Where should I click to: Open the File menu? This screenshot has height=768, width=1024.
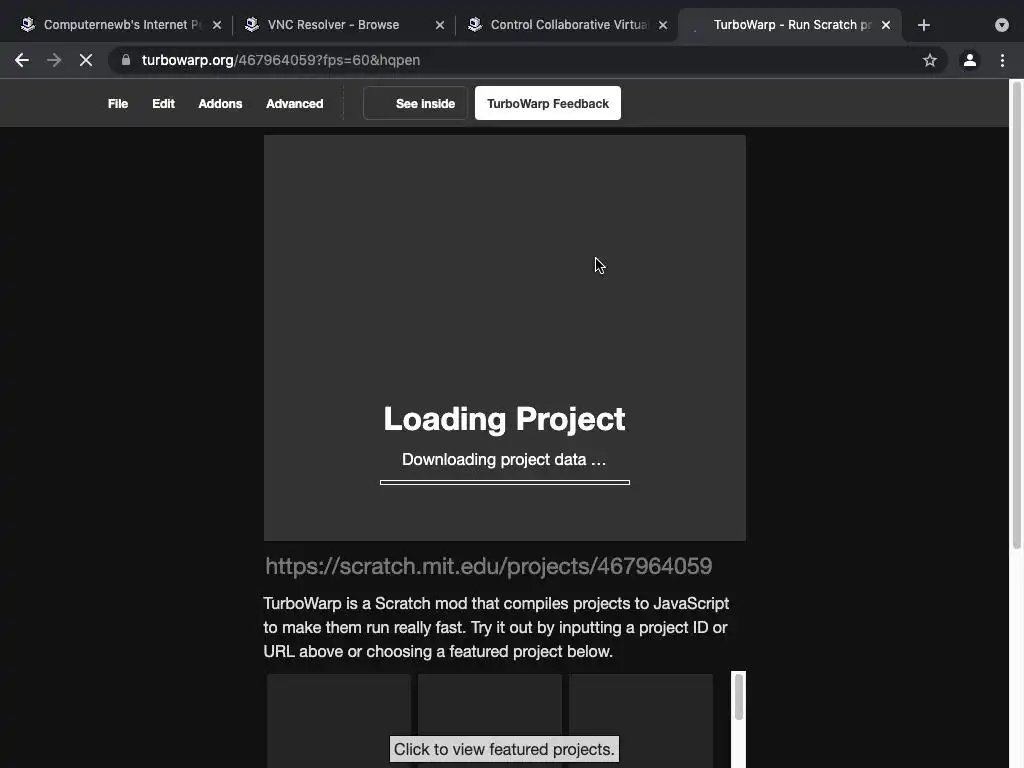tap(118, 104)
